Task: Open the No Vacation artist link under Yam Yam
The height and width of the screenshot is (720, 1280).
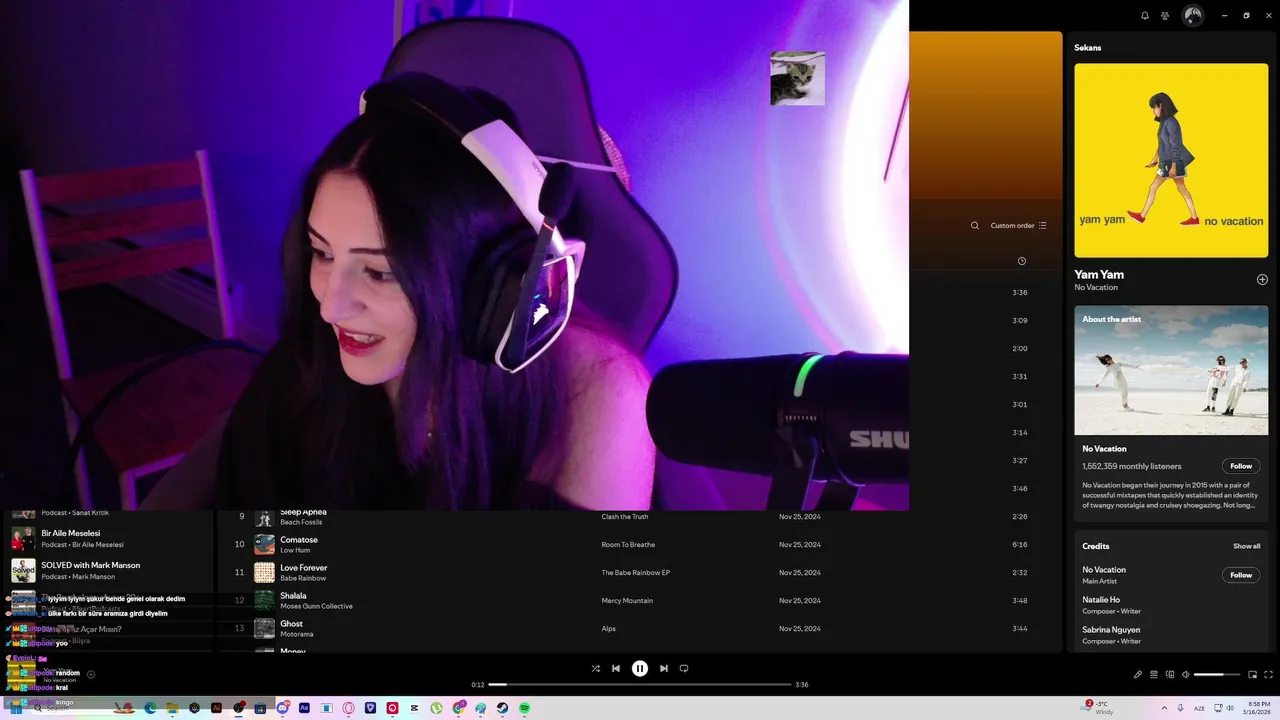Action: point(1096,288)
